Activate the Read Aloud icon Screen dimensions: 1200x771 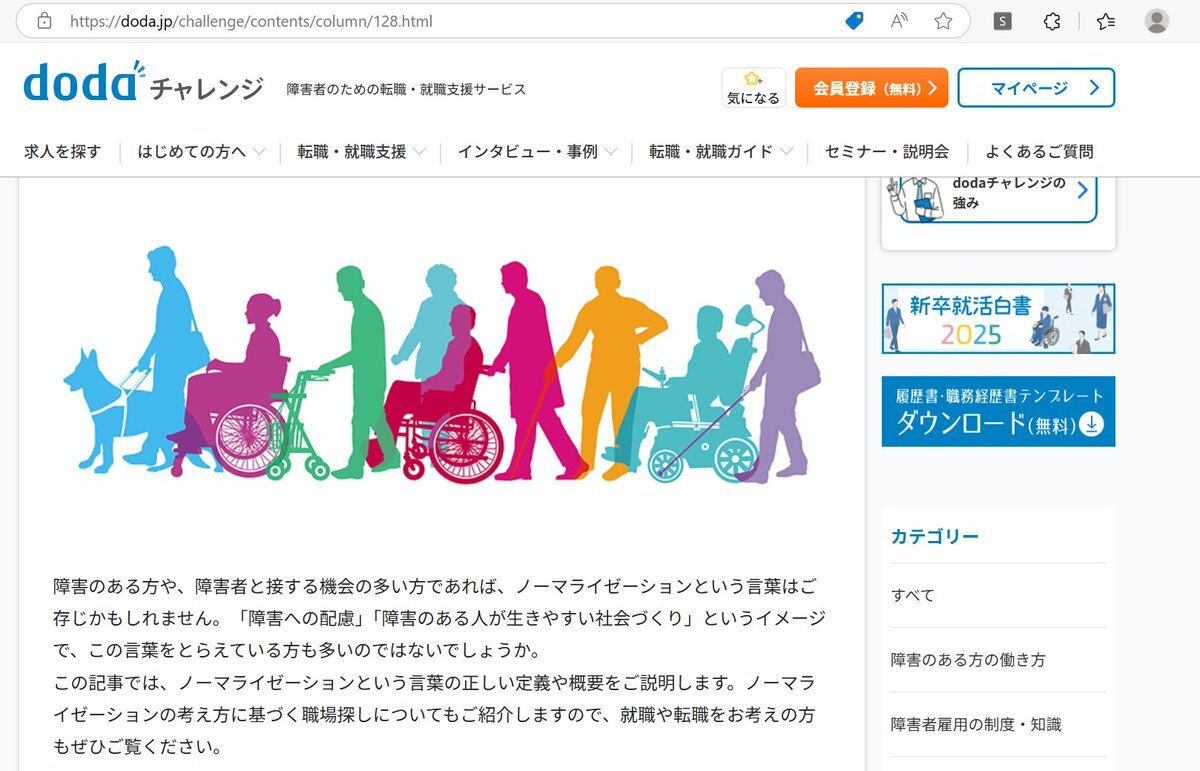click(x=899, y=21)
